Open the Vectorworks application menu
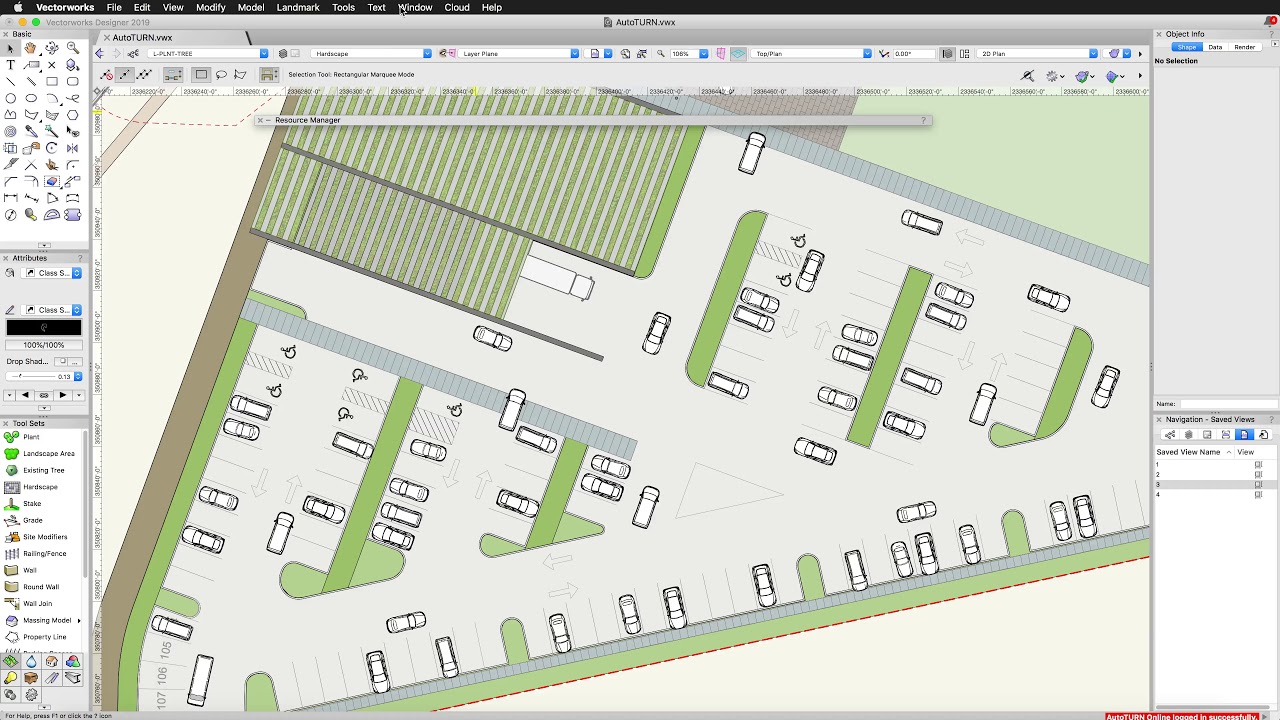This screenshot has height=720, width=1280. point(65,7)
